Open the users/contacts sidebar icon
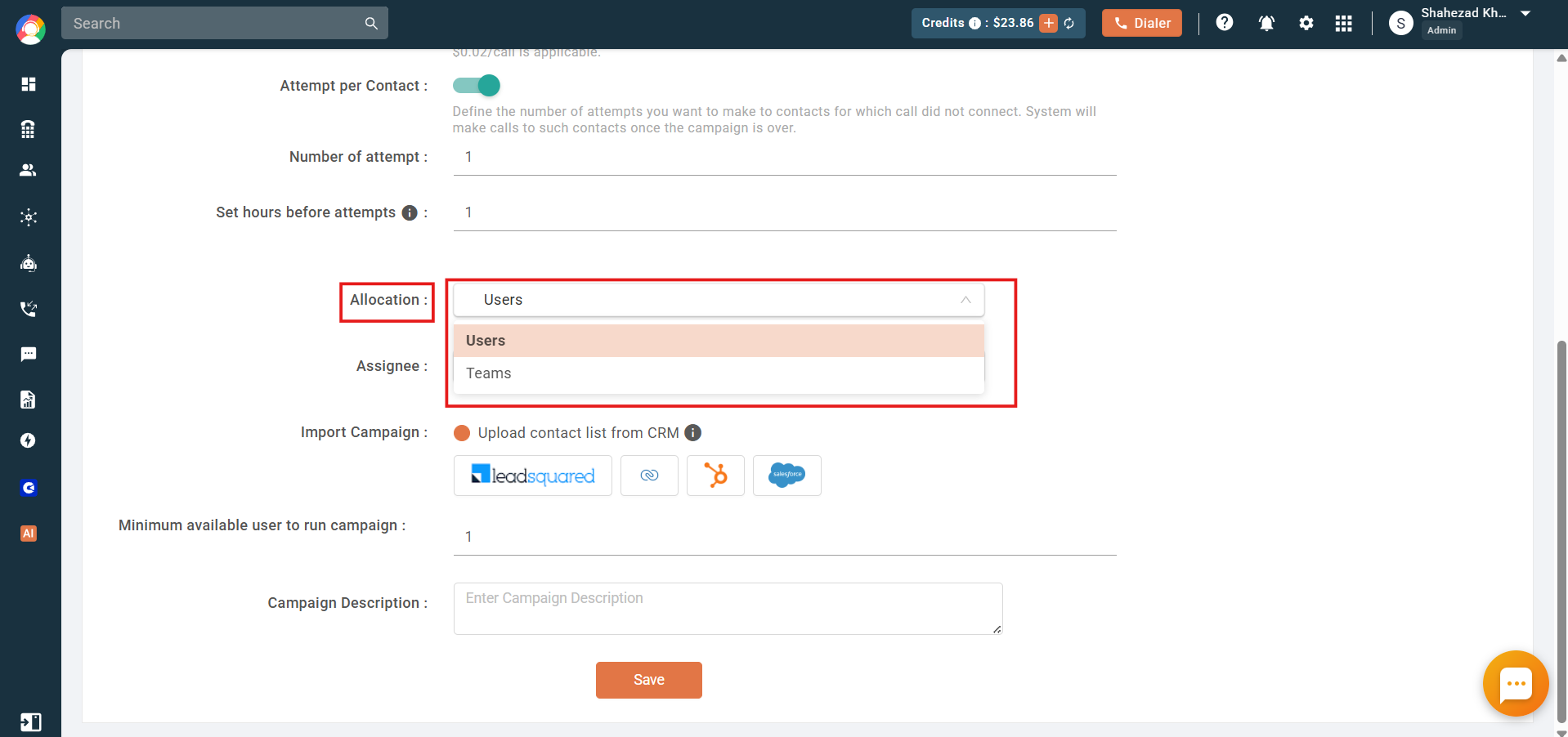The image size is (1568, 737). point(29,170)
